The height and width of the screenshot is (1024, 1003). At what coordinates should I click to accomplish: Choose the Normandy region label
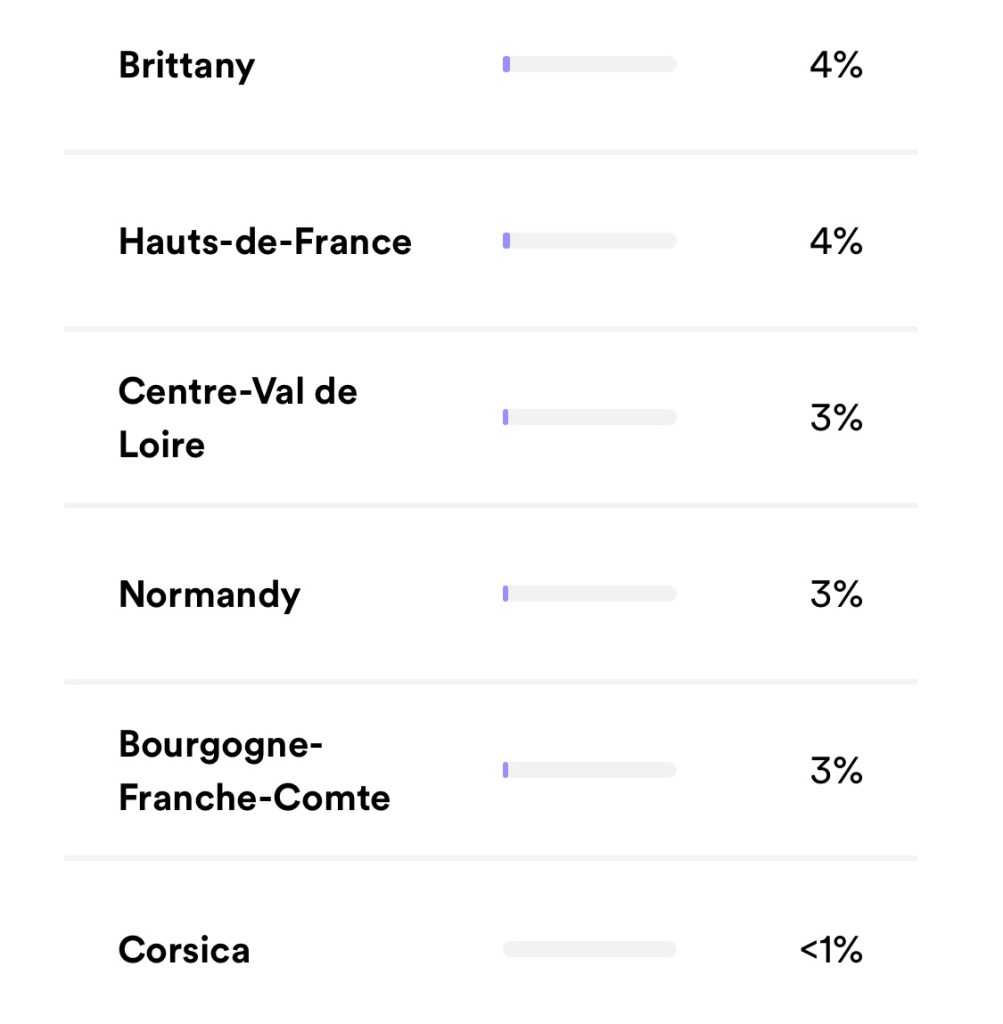pyautogui.click(x=209, y=595)
